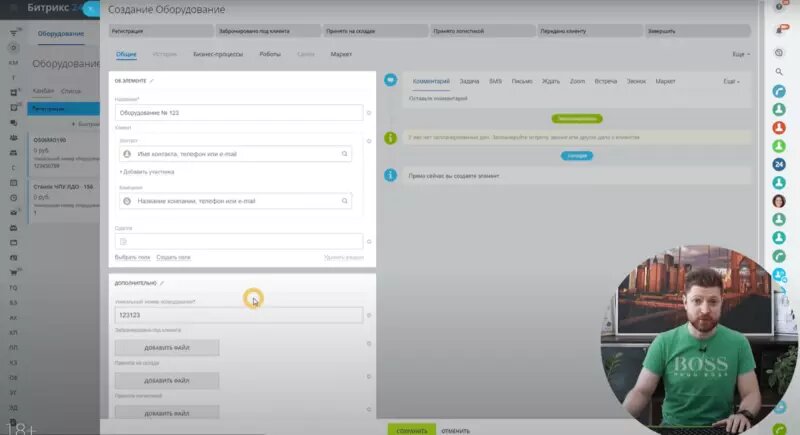Open the clock icon in right sidebar
Viewport: 800px width, 435px height.
point(779,53)
